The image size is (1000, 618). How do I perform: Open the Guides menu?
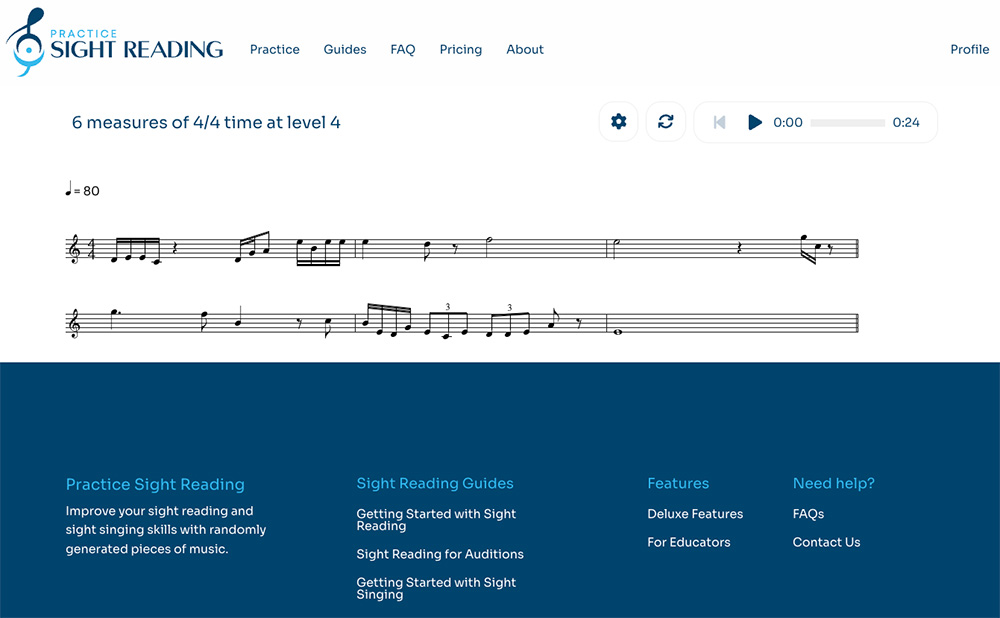344,49
